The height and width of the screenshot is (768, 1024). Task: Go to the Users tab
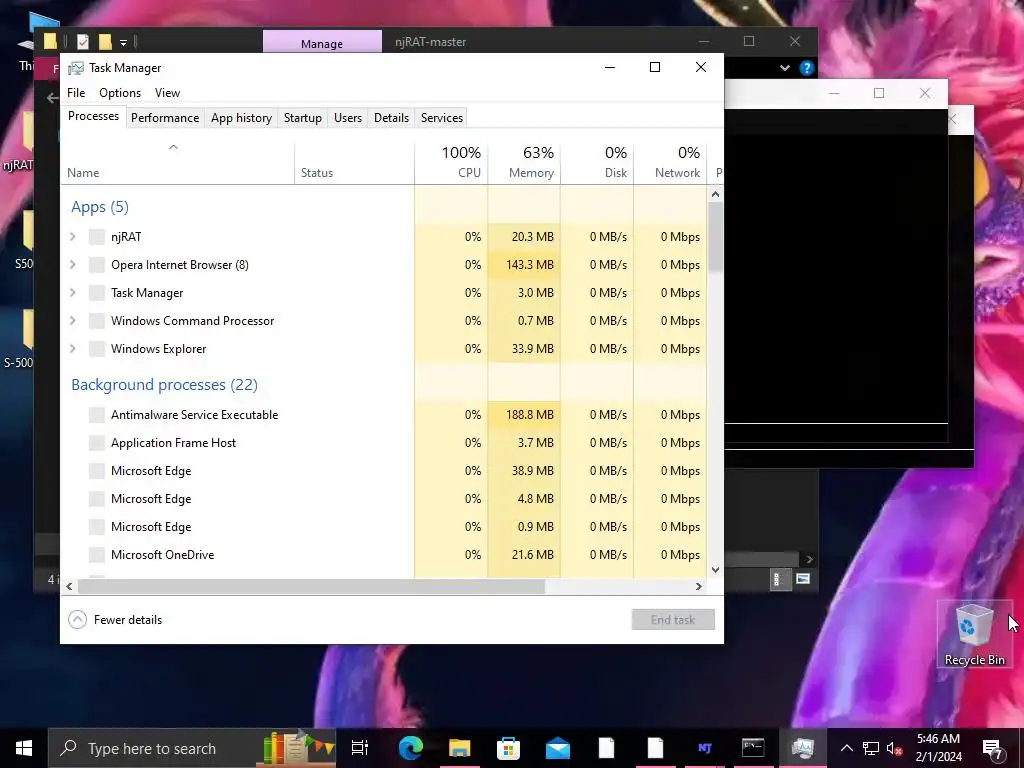click(x=347, y=118)
